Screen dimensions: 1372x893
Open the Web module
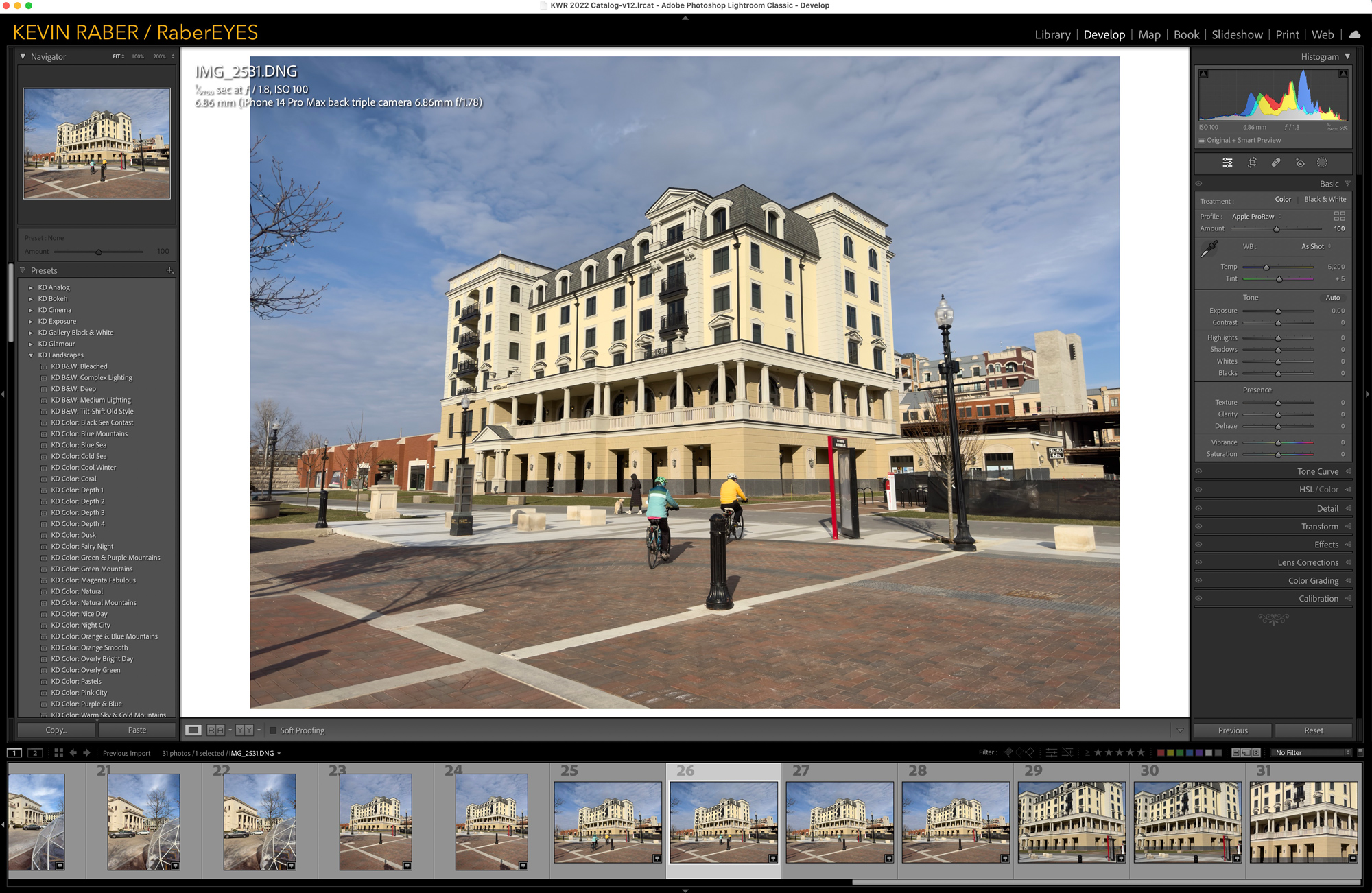pyautogui.click(x=1323, y=34)
